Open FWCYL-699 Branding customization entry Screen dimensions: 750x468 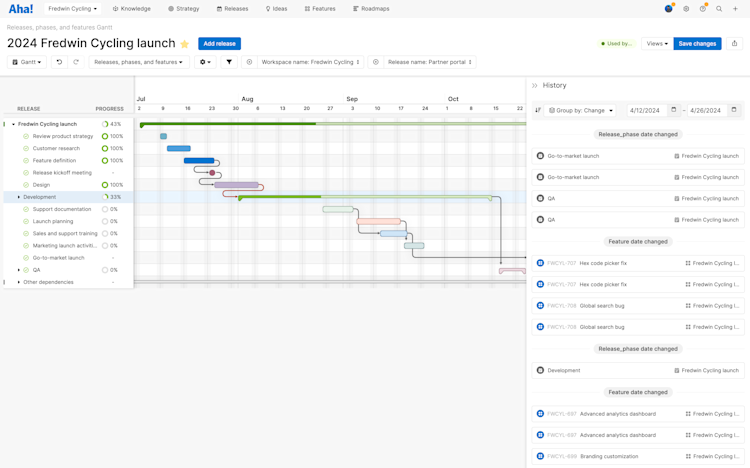point(638,457)
